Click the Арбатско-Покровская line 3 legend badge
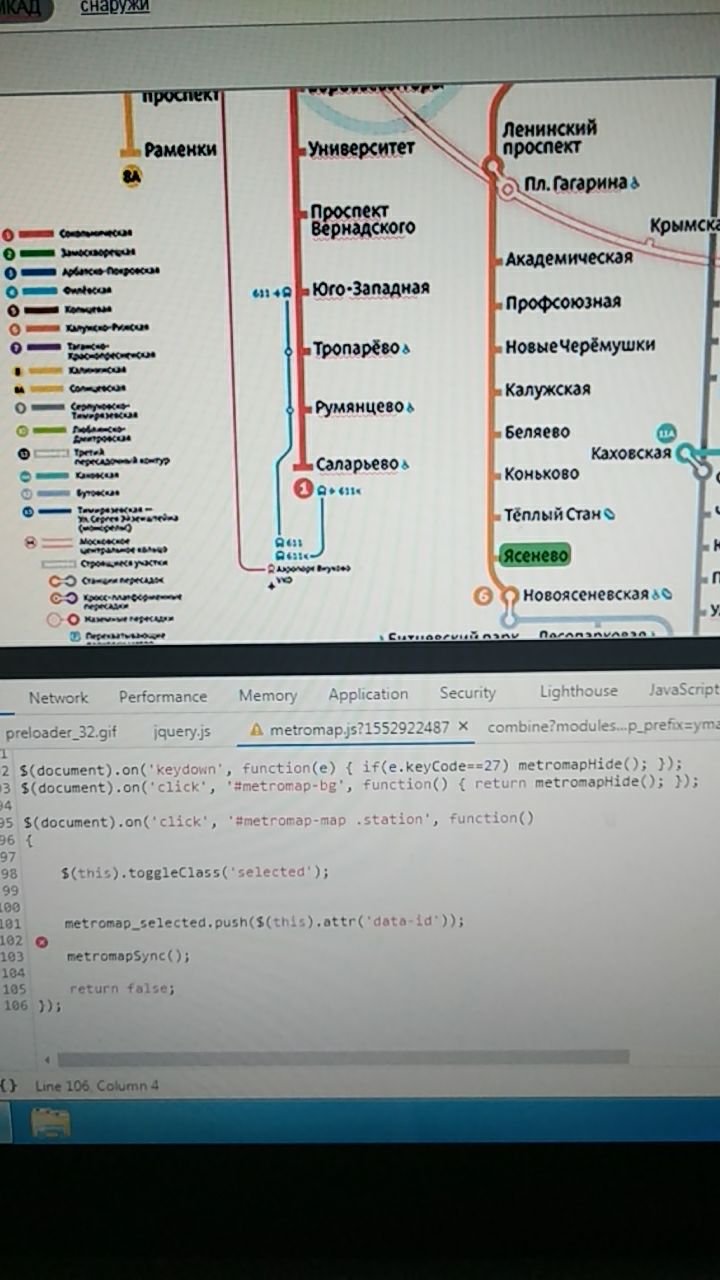This screenshot has width=720, height=1280. (x=10, y=272)
